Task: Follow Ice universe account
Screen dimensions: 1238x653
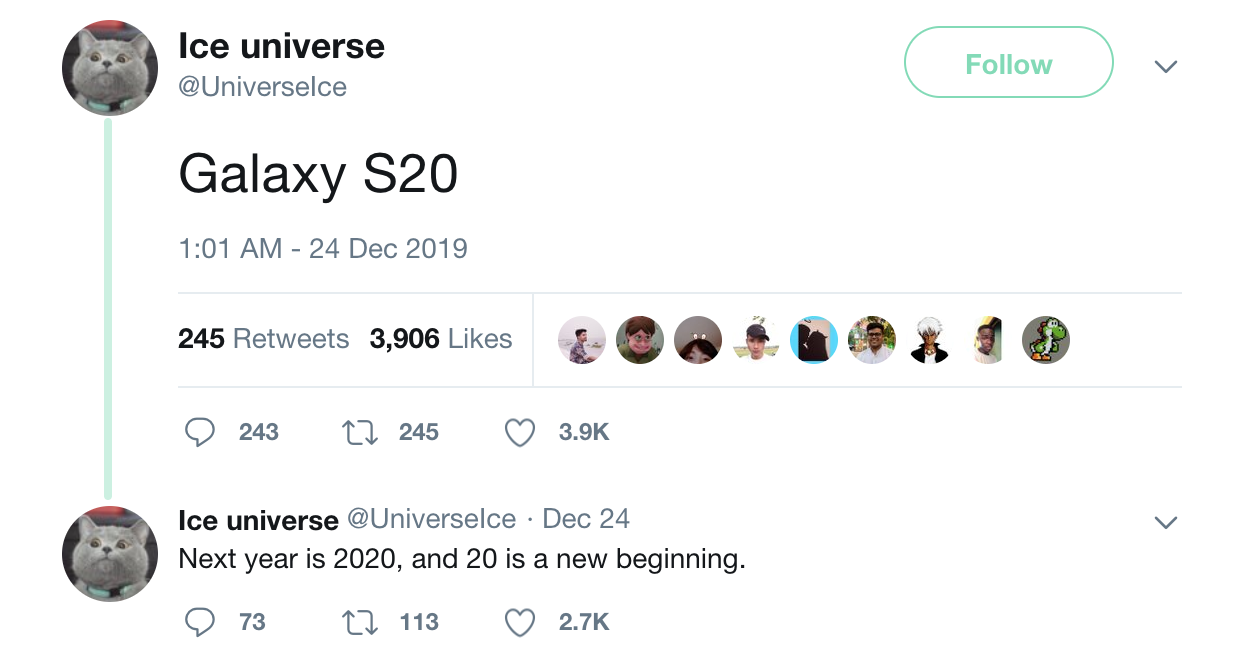Action: (x=1008, y=62)
